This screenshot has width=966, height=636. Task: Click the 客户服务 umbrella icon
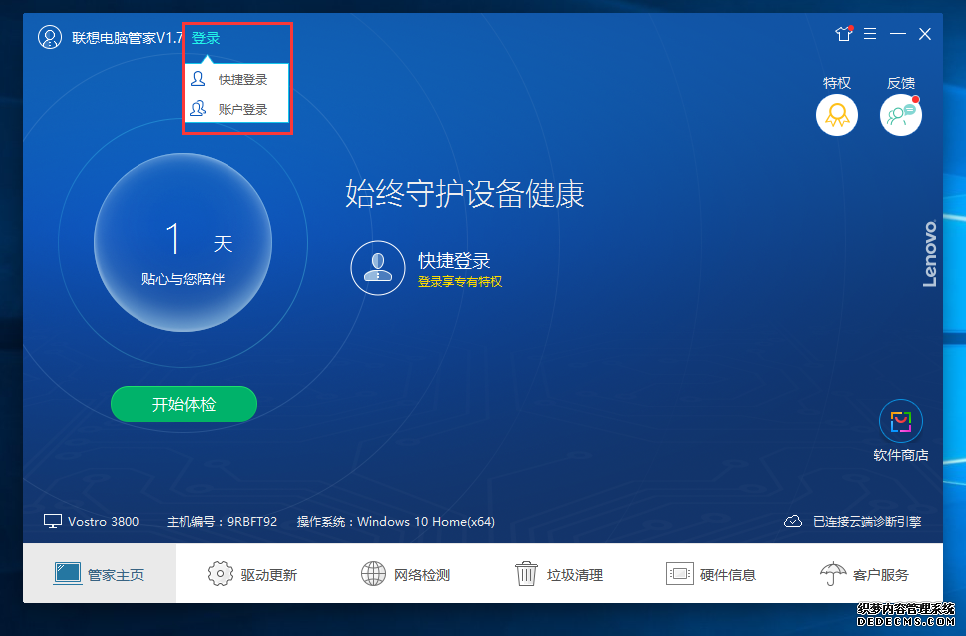pyautogui.click(x=833, y=574)
